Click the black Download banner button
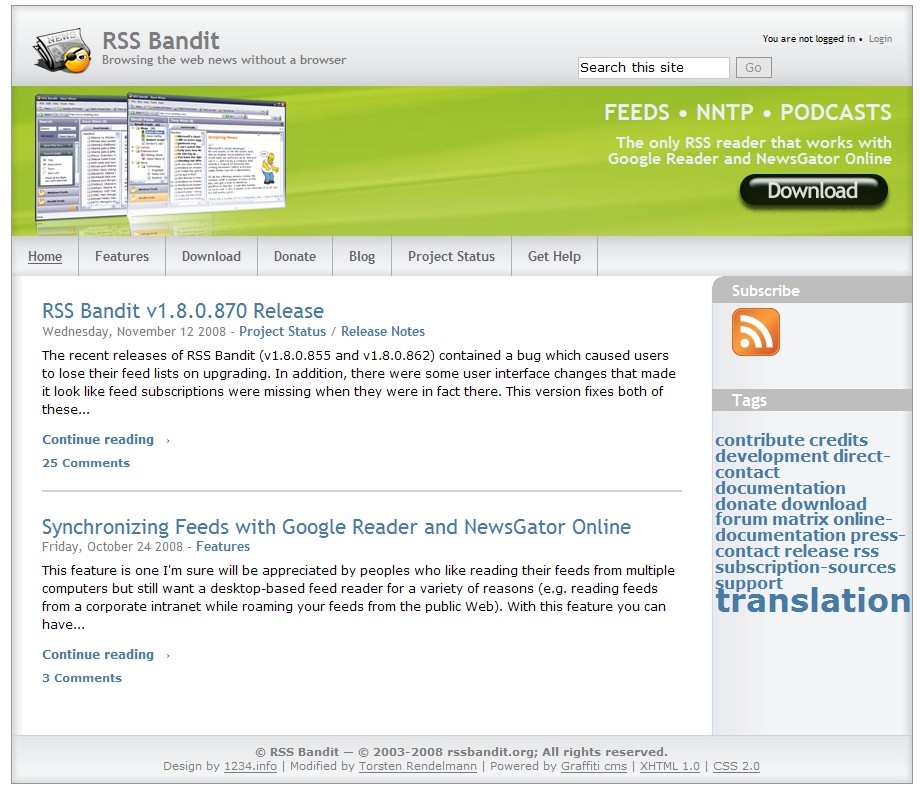Viewport: 920px width, 789px height. pos(813,191)
